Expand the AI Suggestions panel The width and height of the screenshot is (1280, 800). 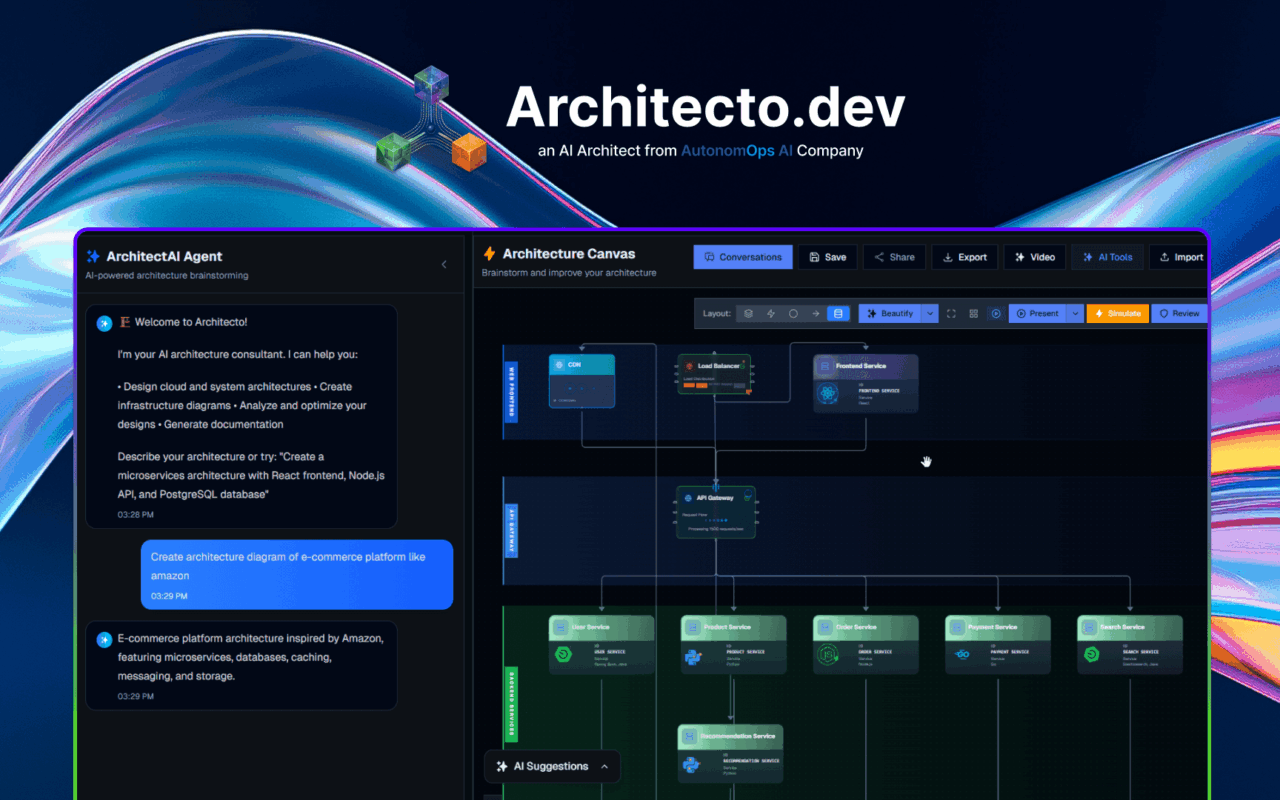click(x=552, y=766)
